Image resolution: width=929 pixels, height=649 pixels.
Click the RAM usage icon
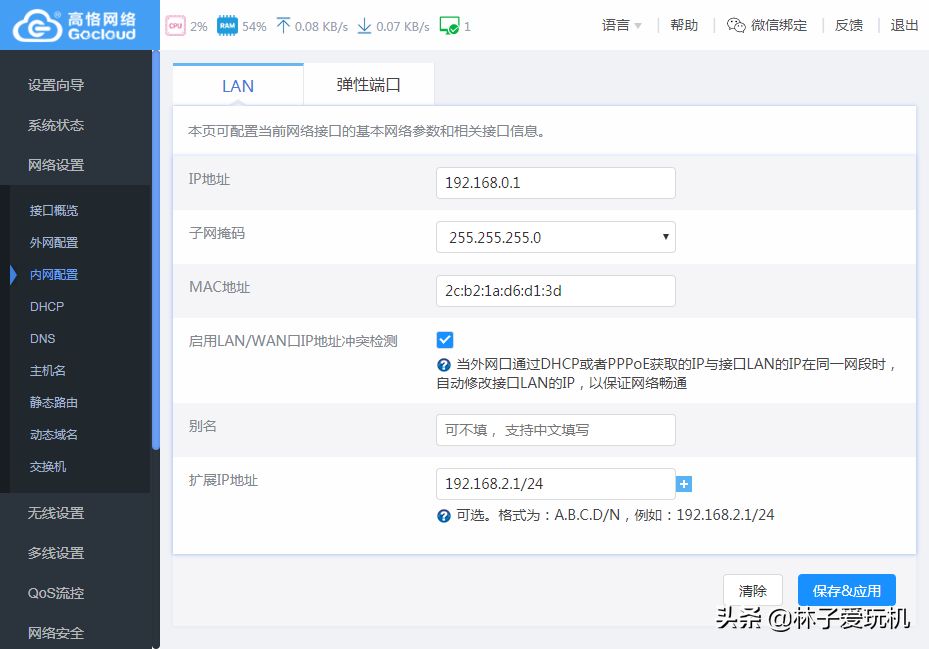click(x=227, y=26)
